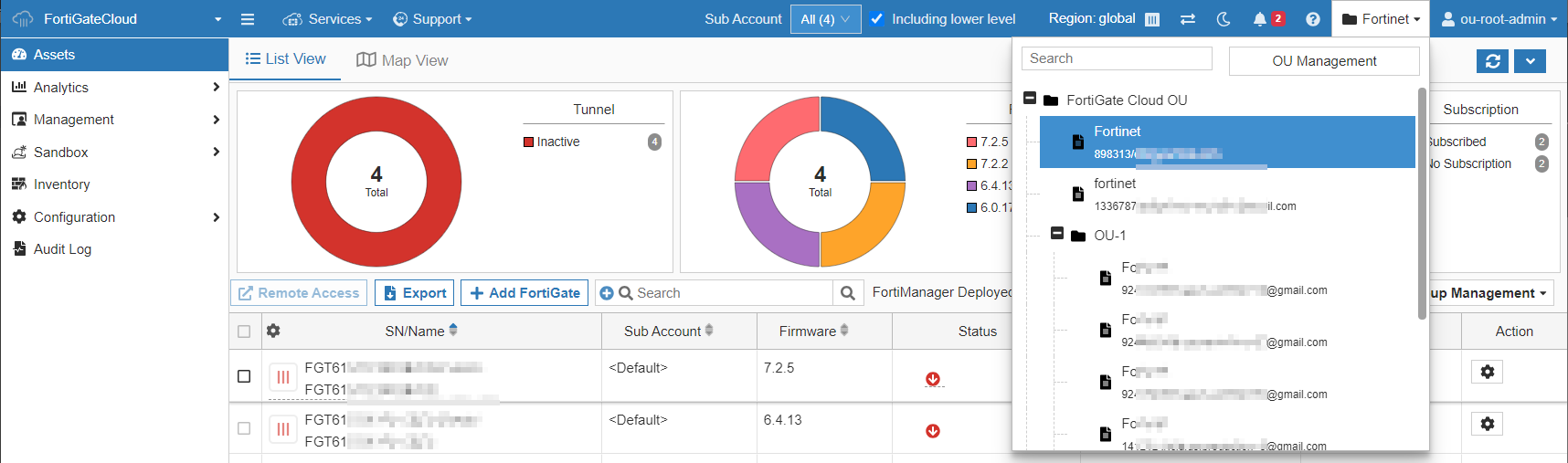
Task: Open the help question mark icon
Action: pos(1312,19)
